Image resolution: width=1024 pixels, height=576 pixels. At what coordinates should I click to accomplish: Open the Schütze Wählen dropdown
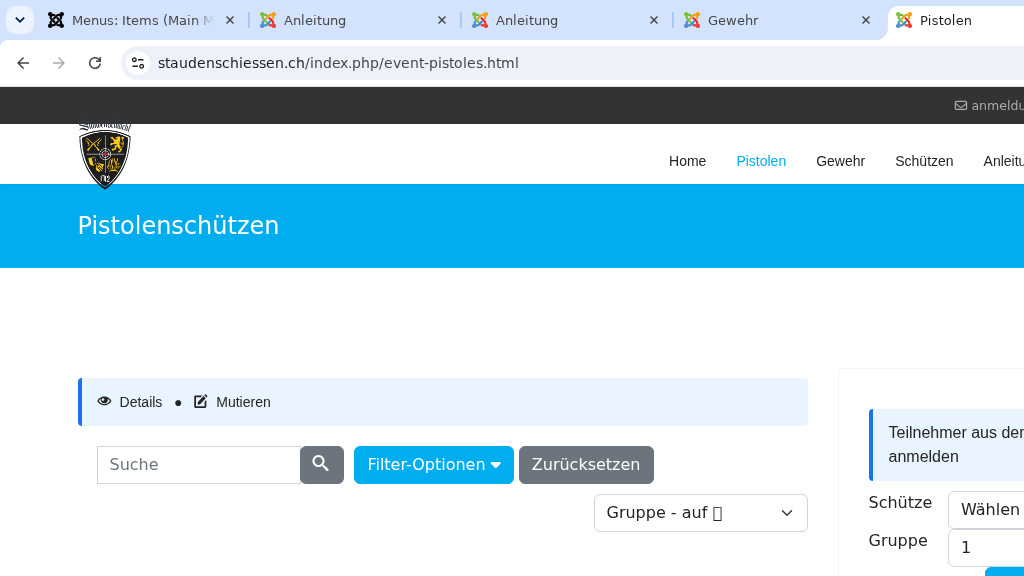(x=986, y=509)
